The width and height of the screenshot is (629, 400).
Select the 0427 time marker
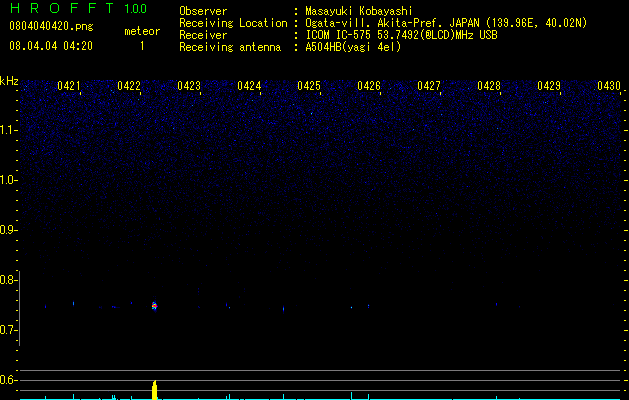pos(429,86)
